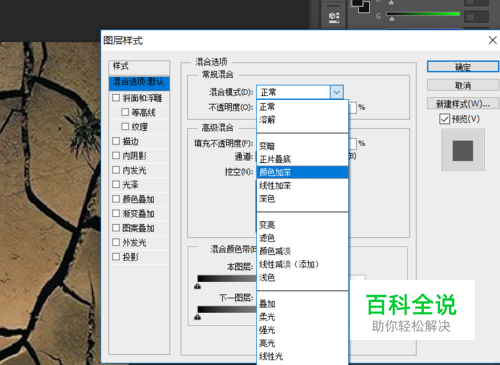Pick 变亮 blend mode
Screen dimensions: 500x365
[x=302, y=225]
